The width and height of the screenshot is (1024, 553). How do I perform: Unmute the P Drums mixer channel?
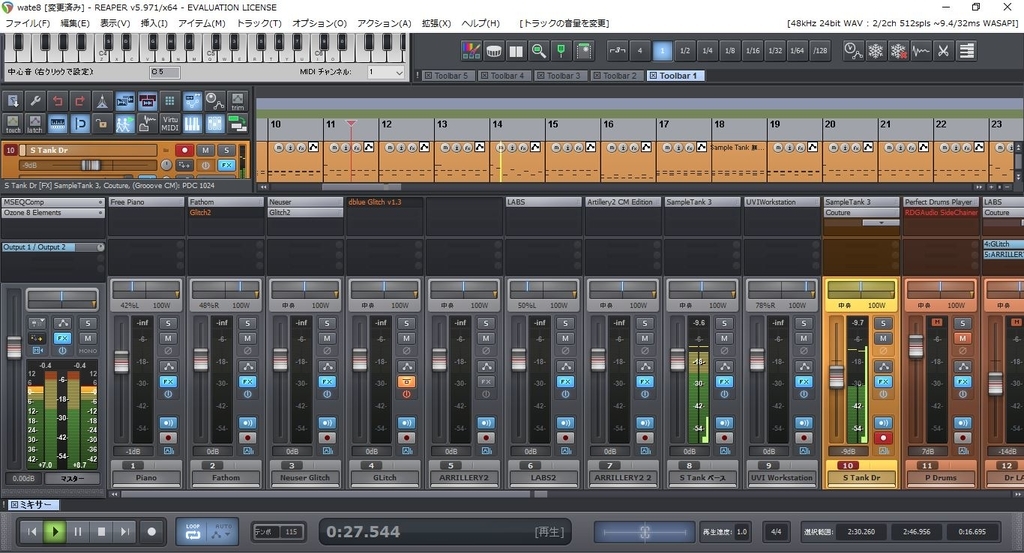(963, 338)
